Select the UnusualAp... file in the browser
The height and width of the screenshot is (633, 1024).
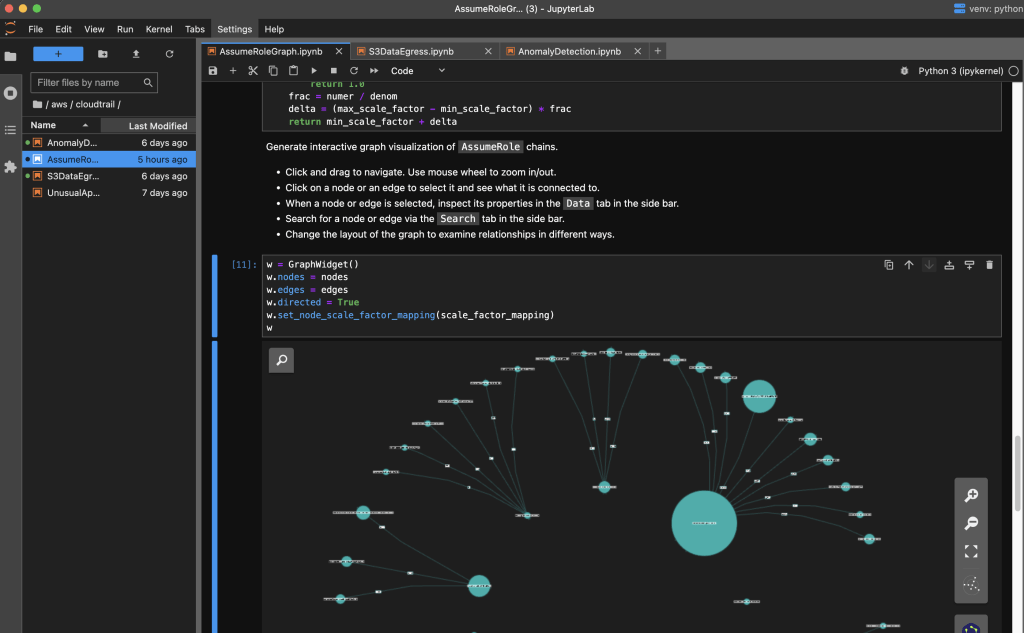click(x=109, y=193)
